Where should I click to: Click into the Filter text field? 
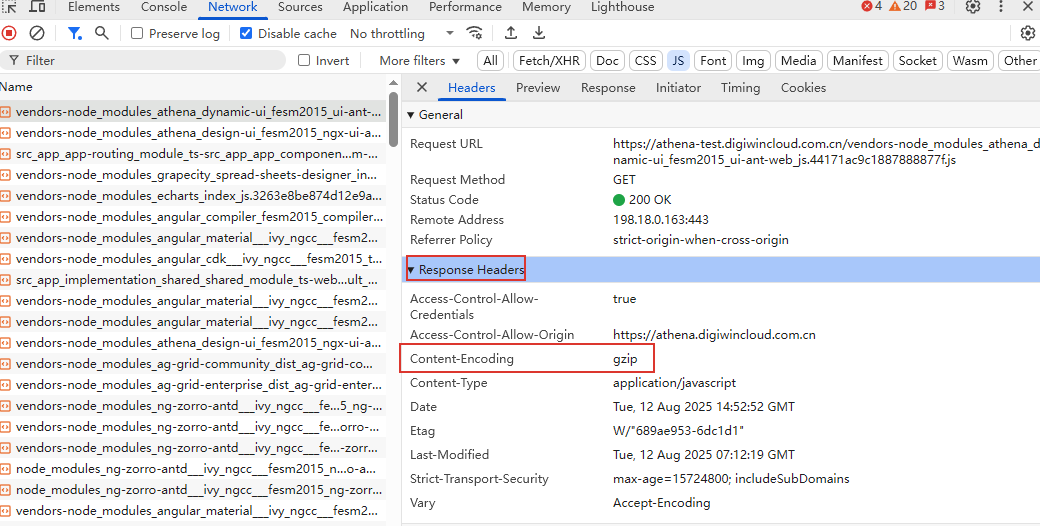150,61
